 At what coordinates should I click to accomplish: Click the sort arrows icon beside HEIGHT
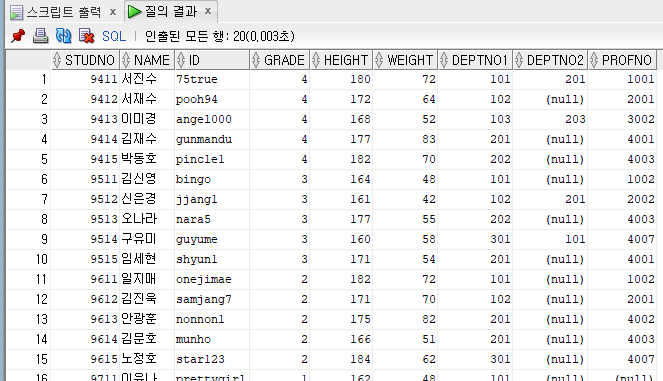[x=316, y=60]
